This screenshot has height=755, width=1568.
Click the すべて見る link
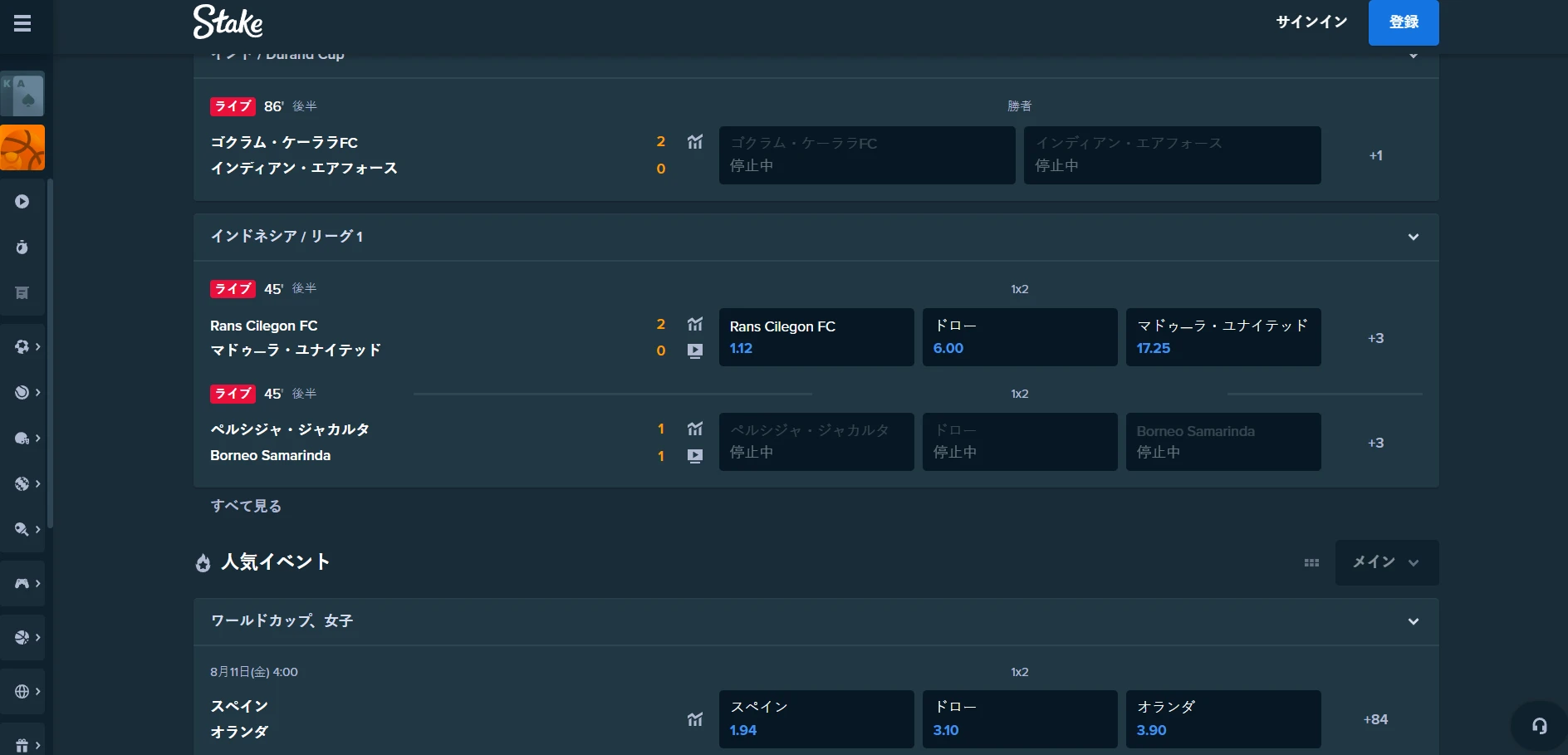[246, 506]
